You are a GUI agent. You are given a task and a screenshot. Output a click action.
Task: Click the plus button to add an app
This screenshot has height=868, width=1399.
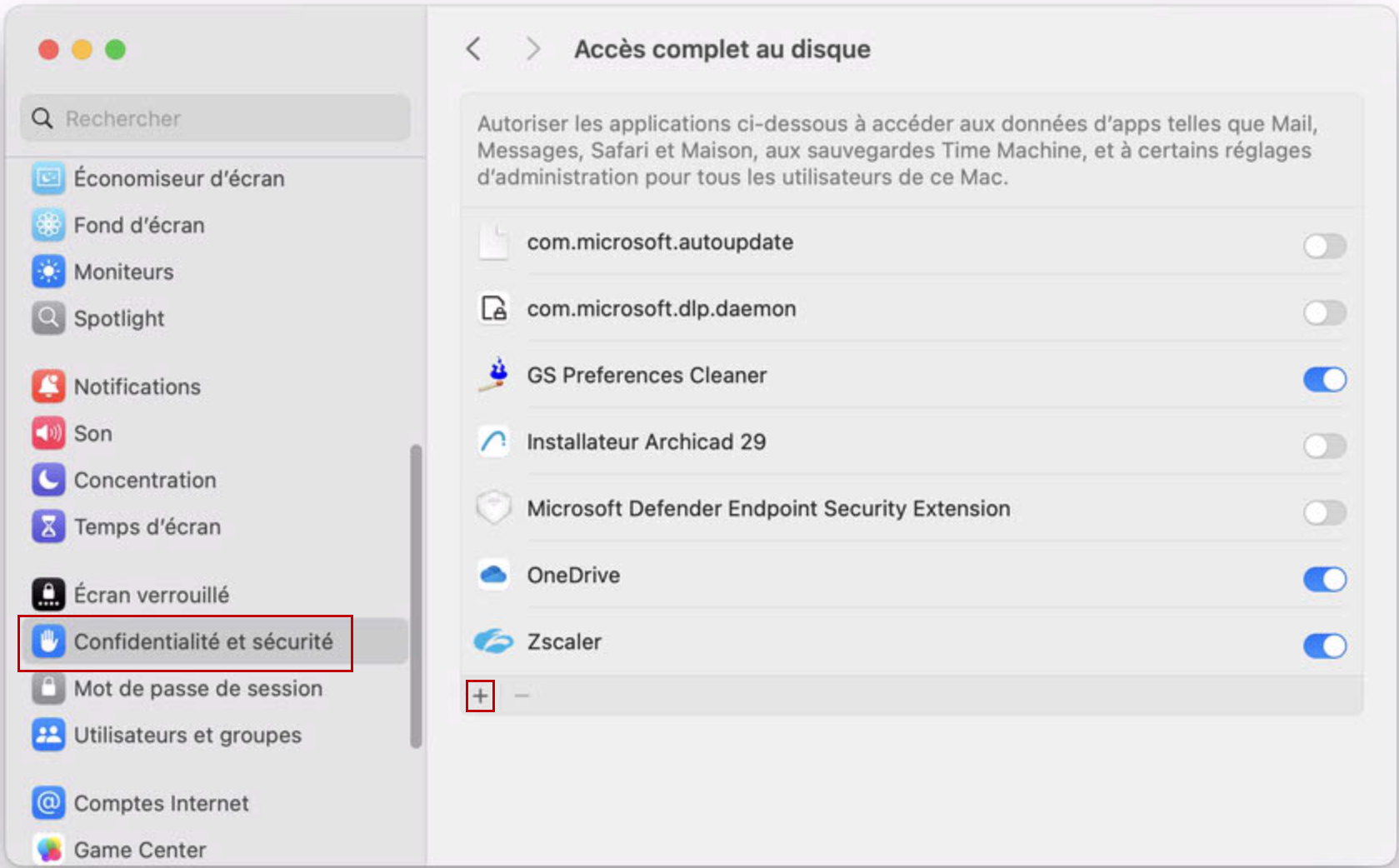coord(481,694)
